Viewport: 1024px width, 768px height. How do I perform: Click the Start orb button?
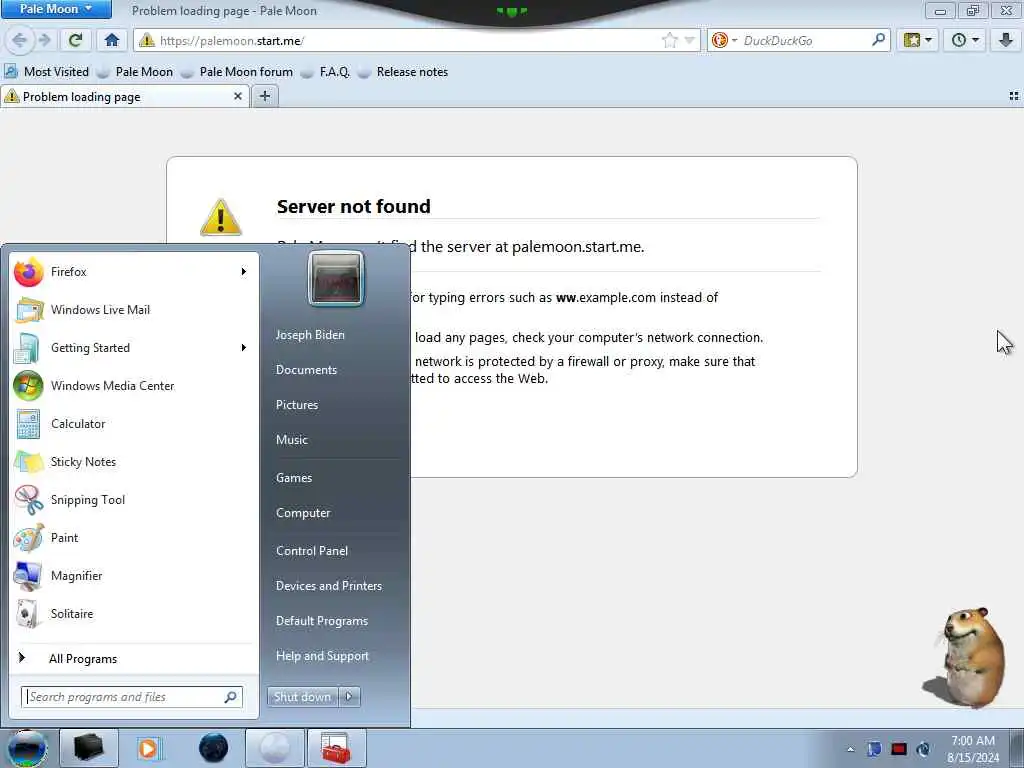pyautogui.click(x=27, y=748)
